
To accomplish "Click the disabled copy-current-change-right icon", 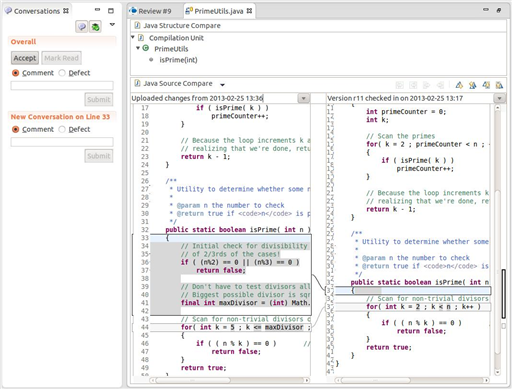I will pyautogui.click(x=426, y=85).
